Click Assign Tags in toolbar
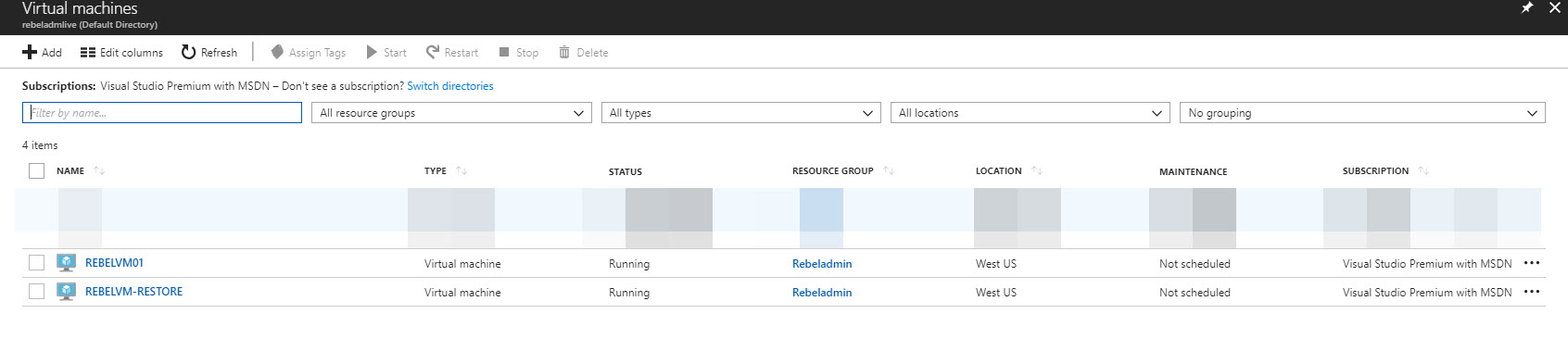 (309, 53)
